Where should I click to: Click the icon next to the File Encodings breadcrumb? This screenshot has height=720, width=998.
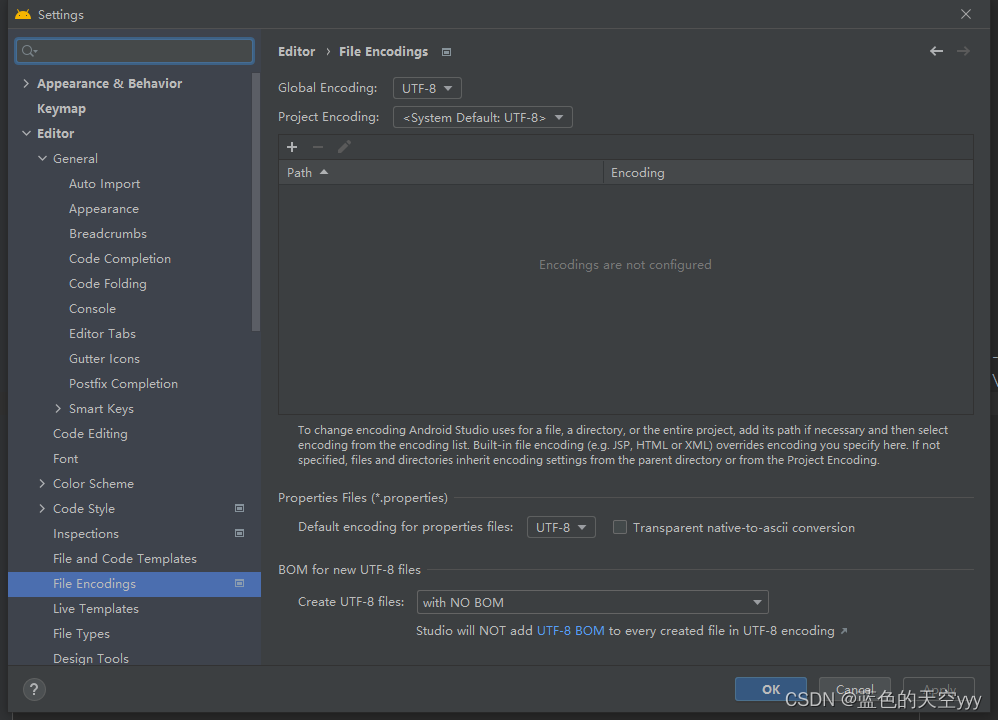click(x=446, y=51)
